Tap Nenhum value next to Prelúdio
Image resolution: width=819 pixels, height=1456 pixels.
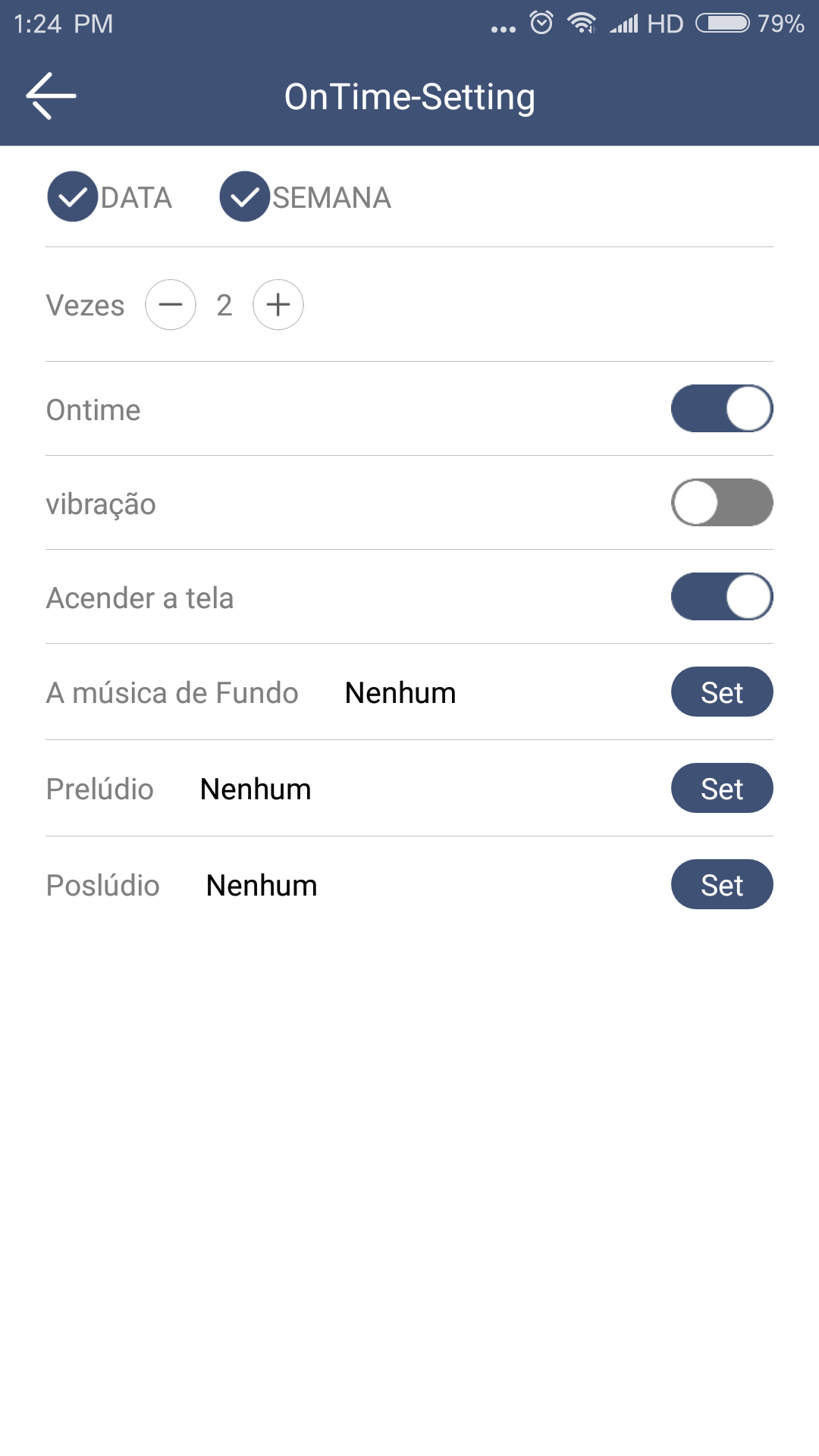click(x=256, y=789)
